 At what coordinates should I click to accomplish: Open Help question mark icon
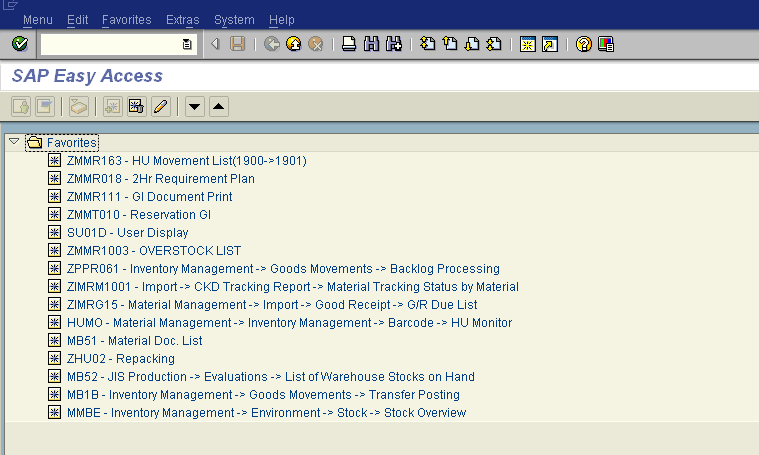coord(584,44)
